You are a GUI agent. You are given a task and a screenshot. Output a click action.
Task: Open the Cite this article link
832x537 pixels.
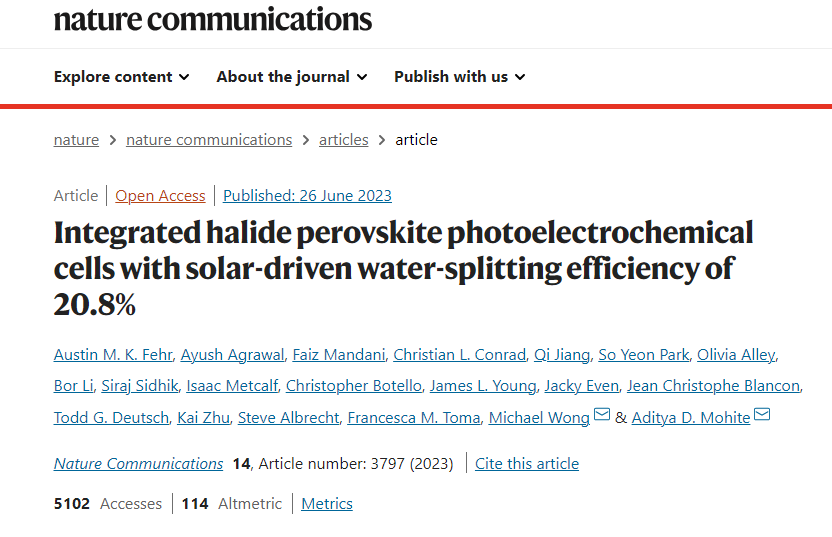[x=526, y=464]
